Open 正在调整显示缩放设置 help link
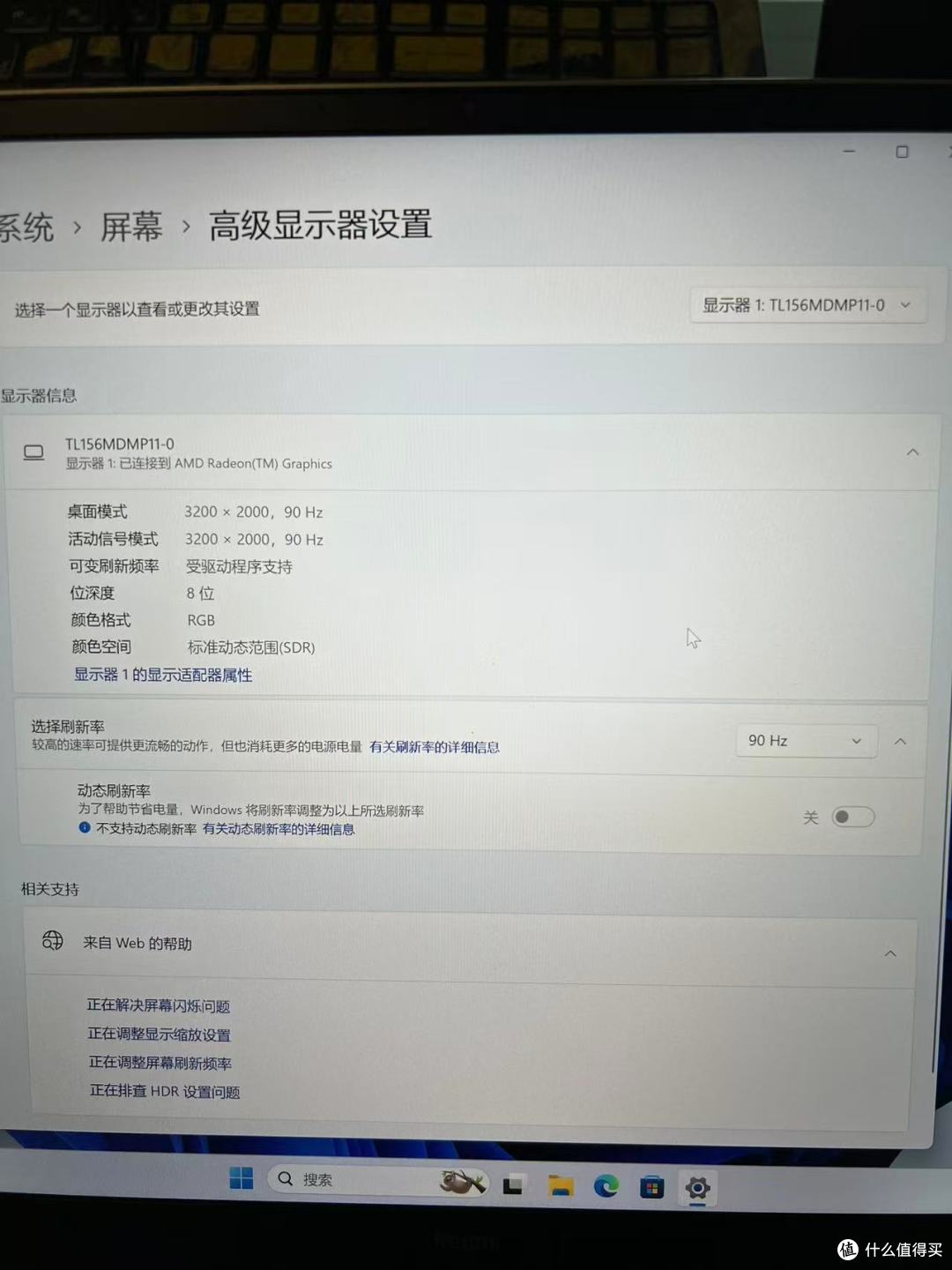Screen dimensions: 952x1270 click(160, 1035)
